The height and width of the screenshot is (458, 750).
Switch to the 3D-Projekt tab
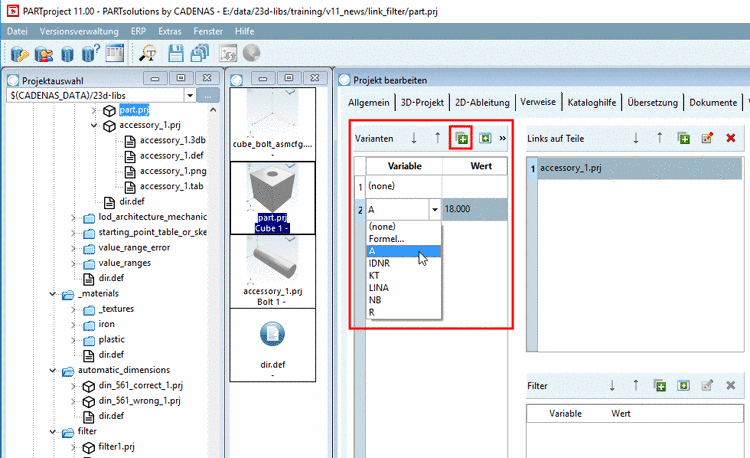tap(422, 102)
